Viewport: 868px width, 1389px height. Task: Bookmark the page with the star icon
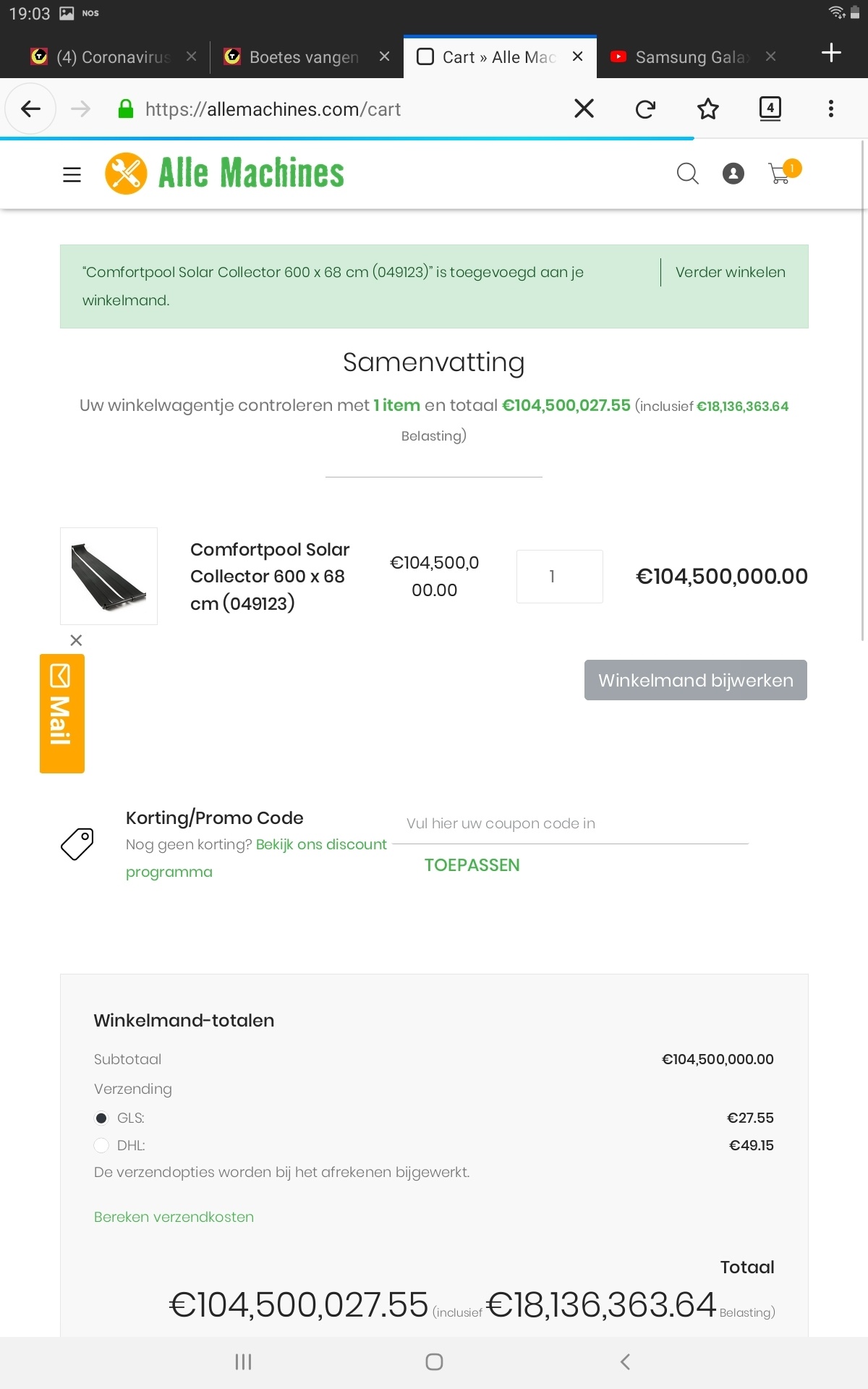pyautogui.click(x=707, y=109)
